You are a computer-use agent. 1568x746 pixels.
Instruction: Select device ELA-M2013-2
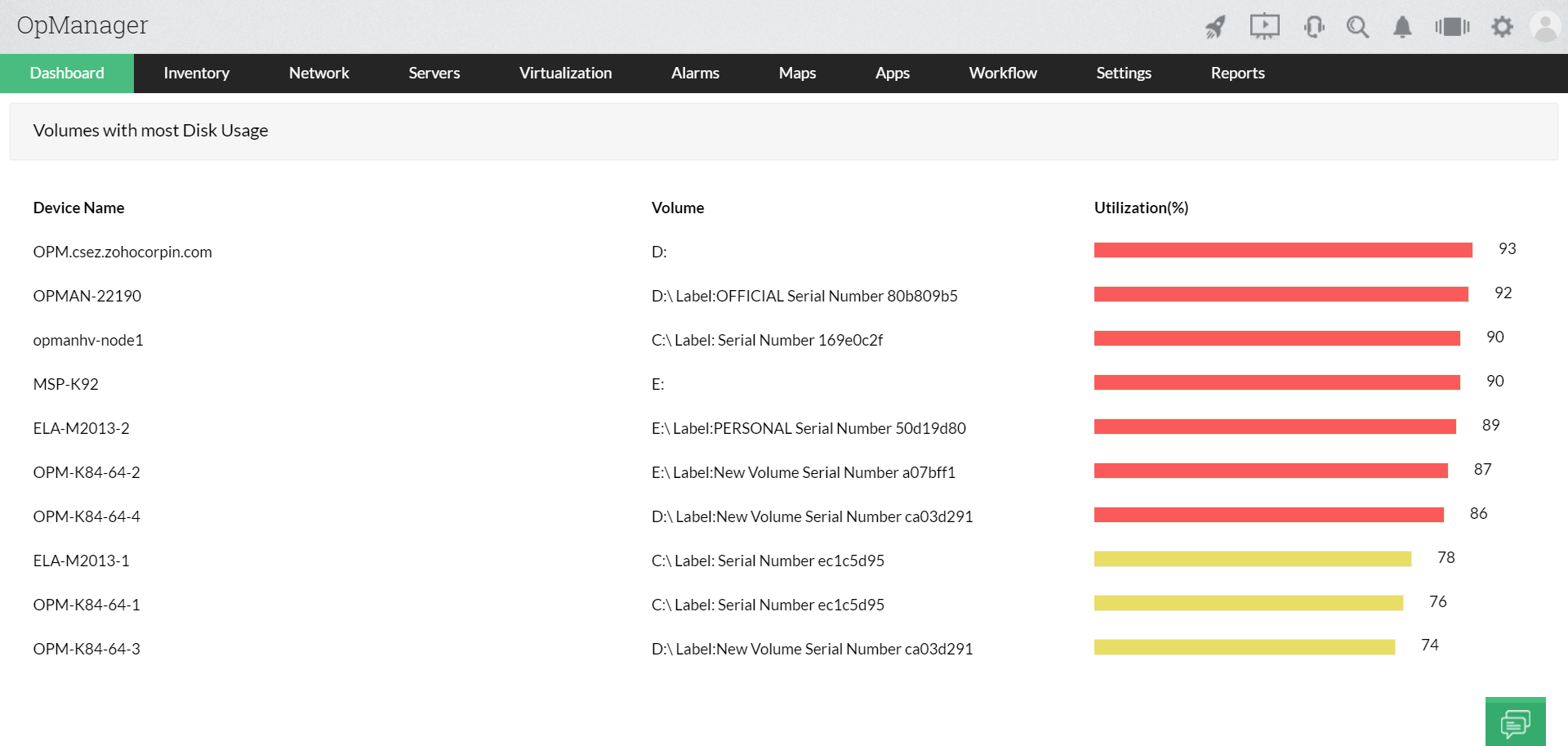[81, 429]
